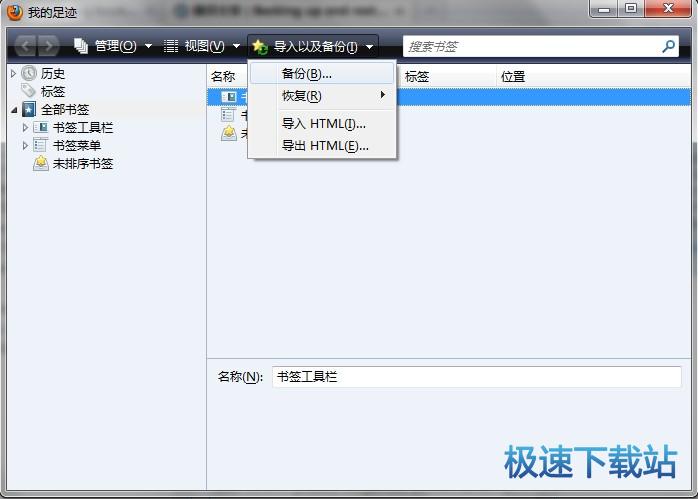Click the toolbar icon beside 书签工具栏 in tree

coord(41,127)
